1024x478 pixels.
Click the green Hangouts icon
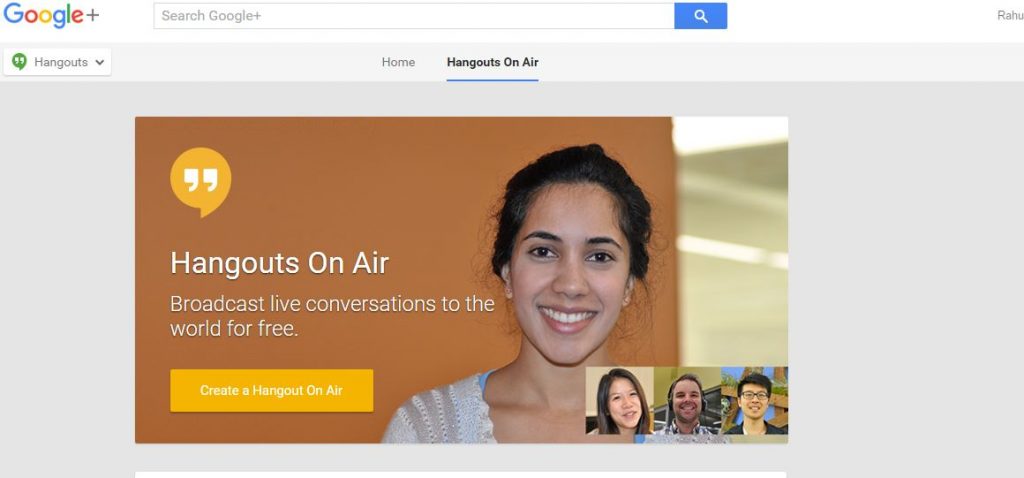click(20, 61)
